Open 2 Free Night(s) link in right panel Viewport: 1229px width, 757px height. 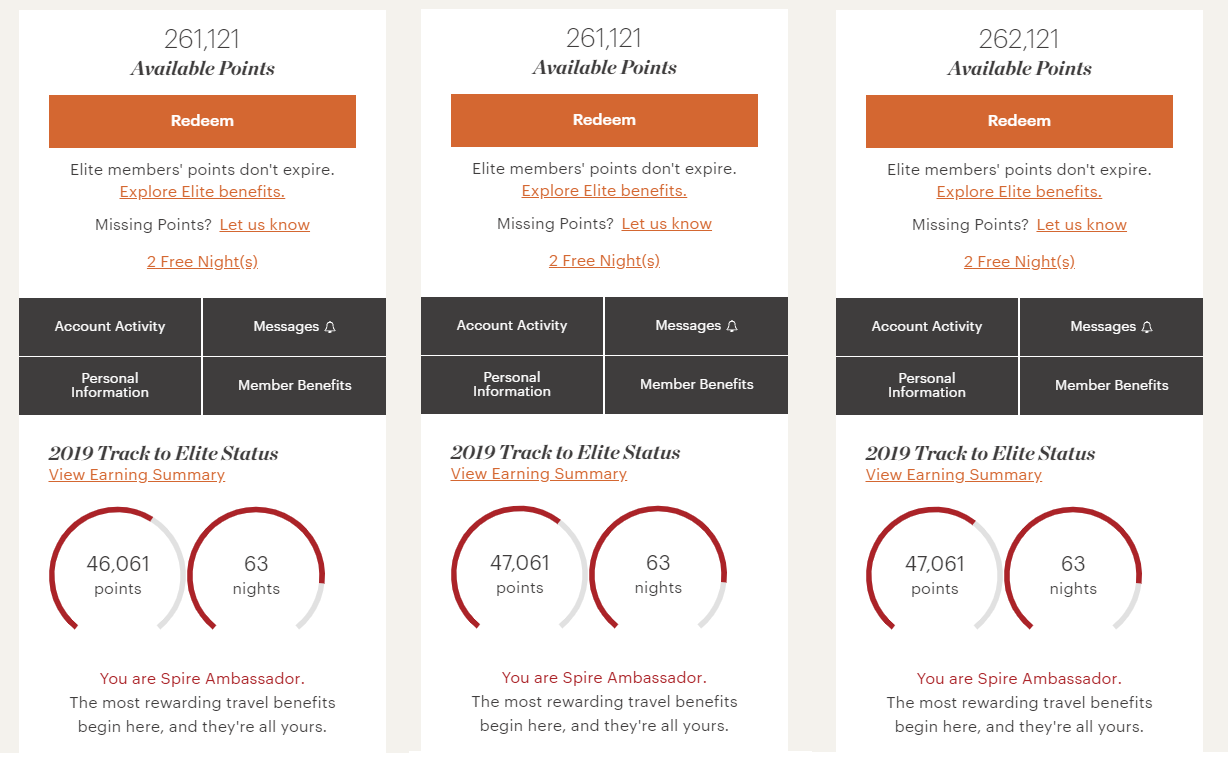click(x=1019, y=262)
